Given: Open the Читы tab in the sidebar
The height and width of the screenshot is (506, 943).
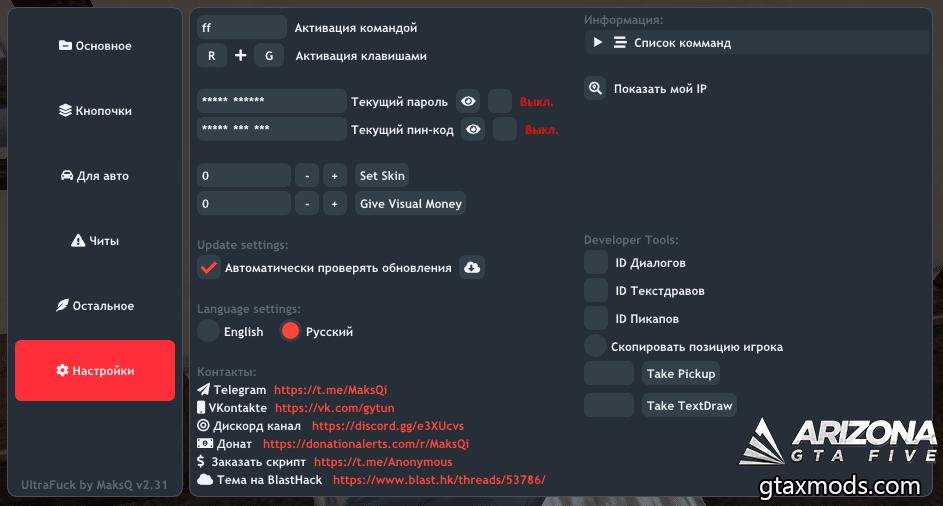Looking at the screenshot, I should click(95, 241).
